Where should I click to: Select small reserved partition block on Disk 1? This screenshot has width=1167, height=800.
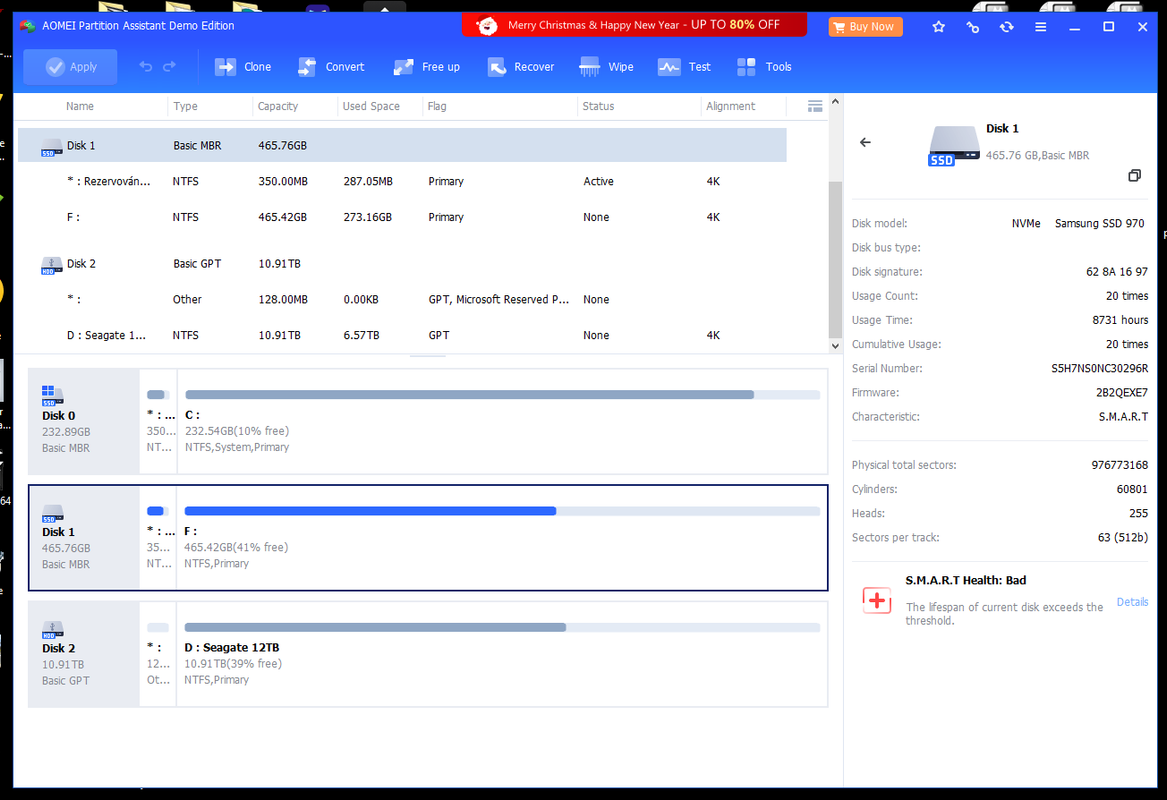coord(159,537)
